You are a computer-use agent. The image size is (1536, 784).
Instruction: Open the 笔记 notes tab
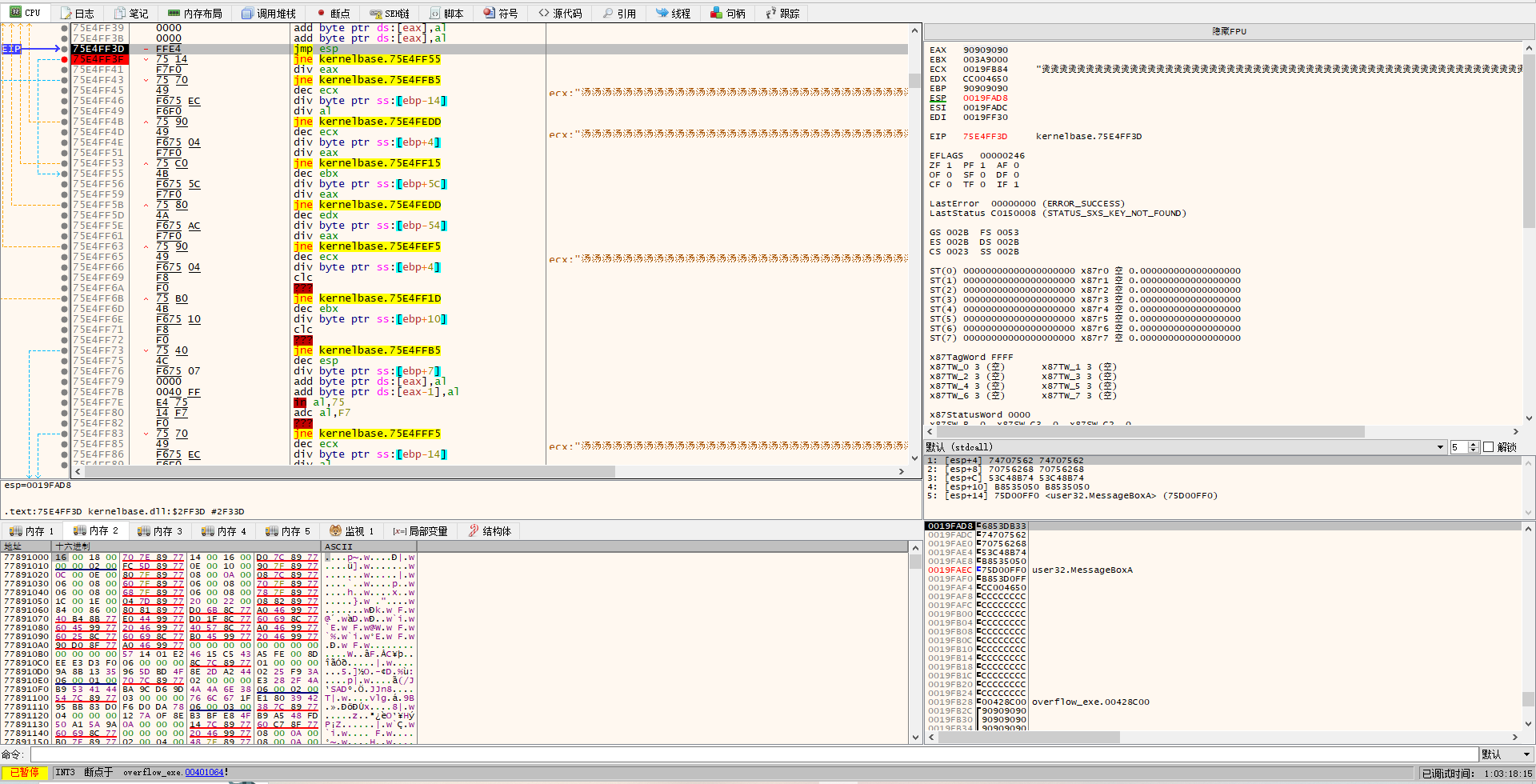point(131,14)
